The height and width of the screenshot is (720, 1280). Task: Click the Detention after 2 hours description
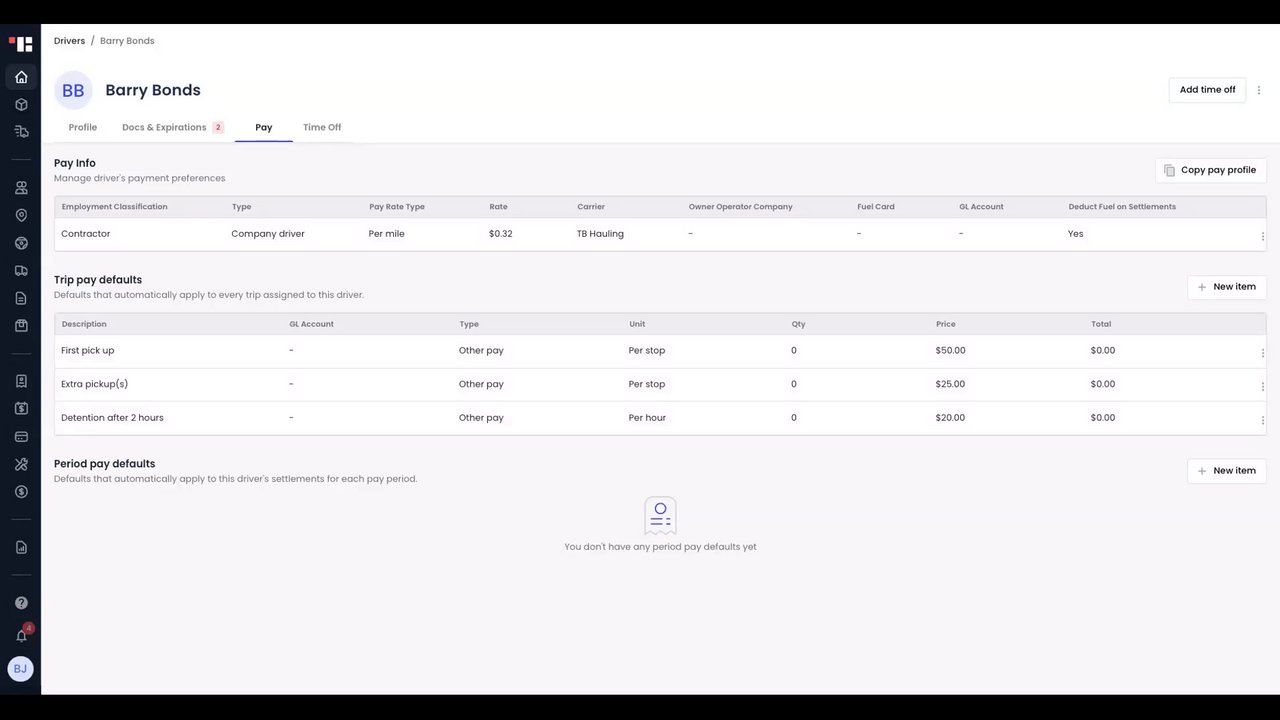[112, 418]
